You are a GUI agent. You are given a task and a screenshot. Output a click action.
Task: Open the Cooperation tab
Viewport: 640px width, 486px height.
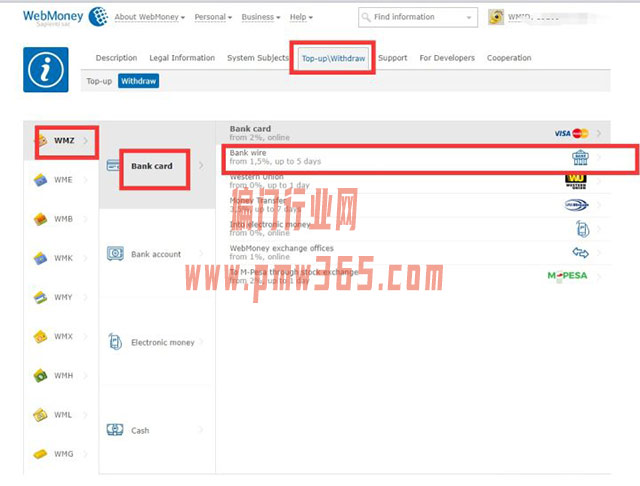[509, 58]
